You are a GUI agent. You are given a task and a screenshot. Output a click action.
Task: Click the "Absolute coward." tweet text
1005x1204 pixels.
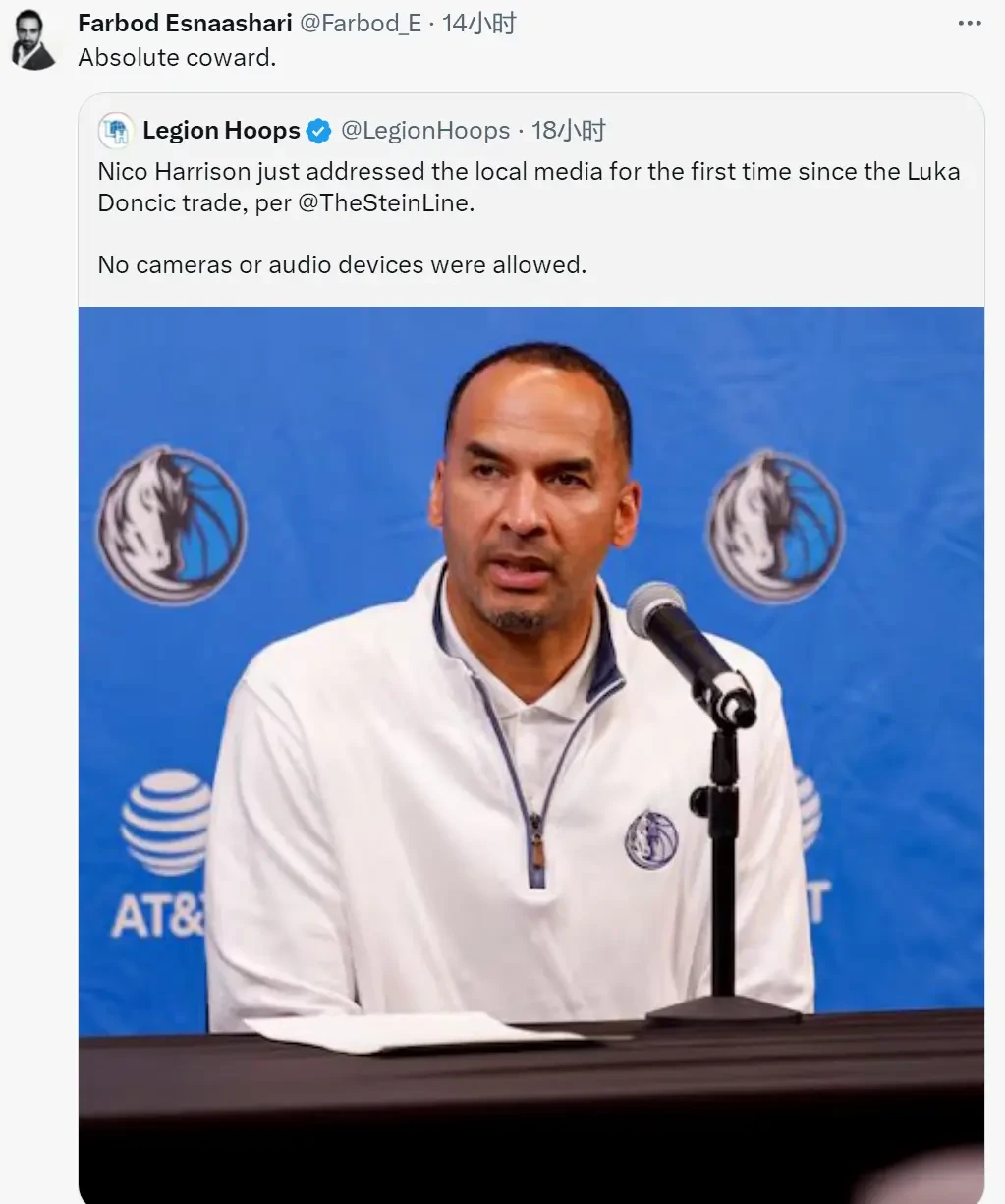pyautogui.click(x=177, y=58)
